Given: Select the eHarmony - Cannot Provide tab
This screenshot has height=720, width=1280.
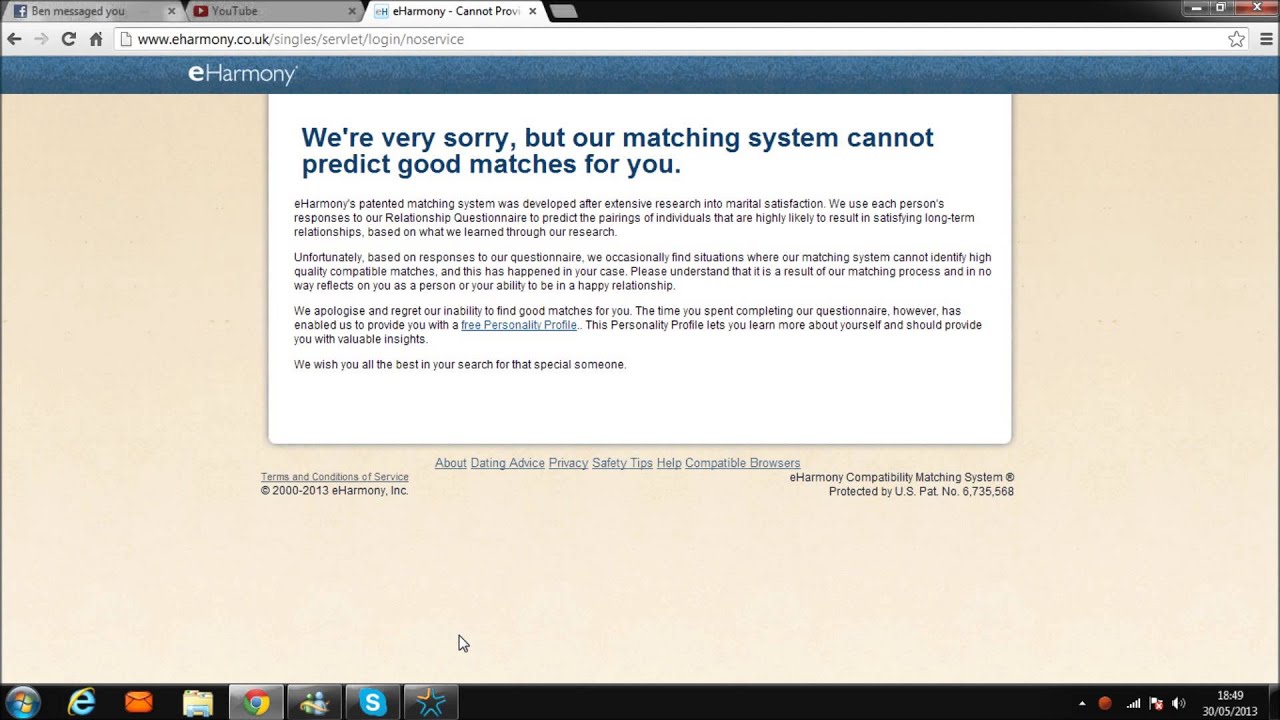Looking at the screenshot, I should [455, 11].
